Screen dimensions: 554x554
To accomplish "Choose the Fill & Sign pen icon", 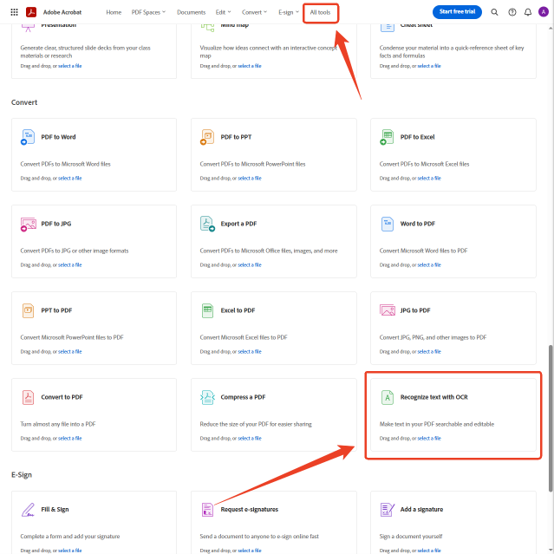I will 28,509.
